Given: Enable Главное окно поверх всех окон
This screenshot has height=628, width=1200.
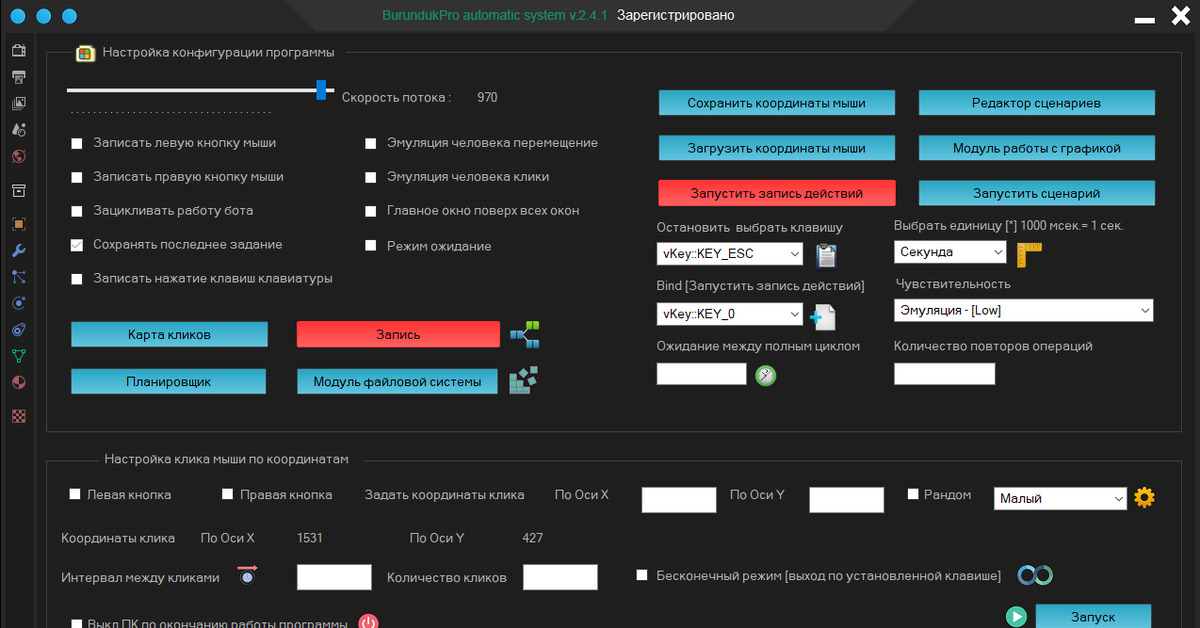Looking at the screenshot, I should point(370,212).
